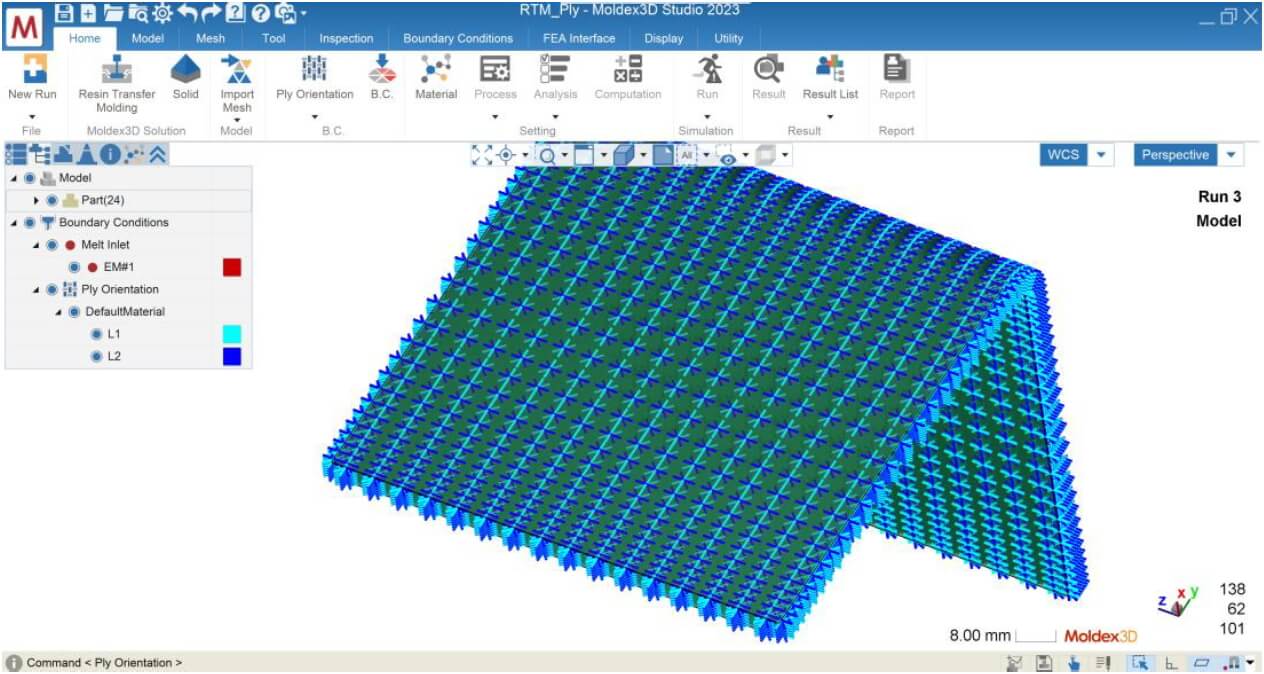Screen dimensions: 1264x674
Task: Click the Ply Orientation ribbon button
Action: 315,79
